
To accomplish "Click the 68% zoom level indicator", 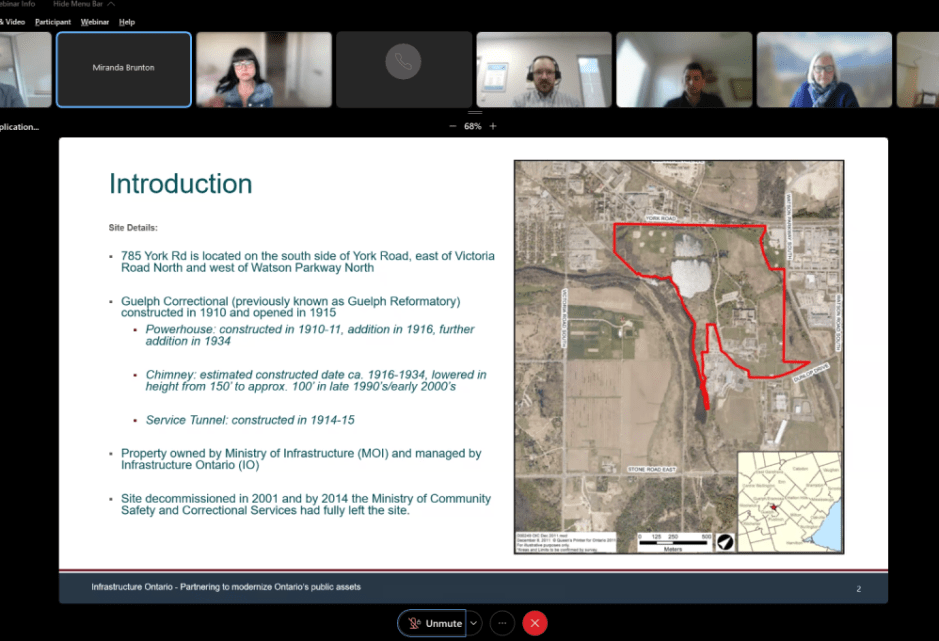I will point(472,127).
